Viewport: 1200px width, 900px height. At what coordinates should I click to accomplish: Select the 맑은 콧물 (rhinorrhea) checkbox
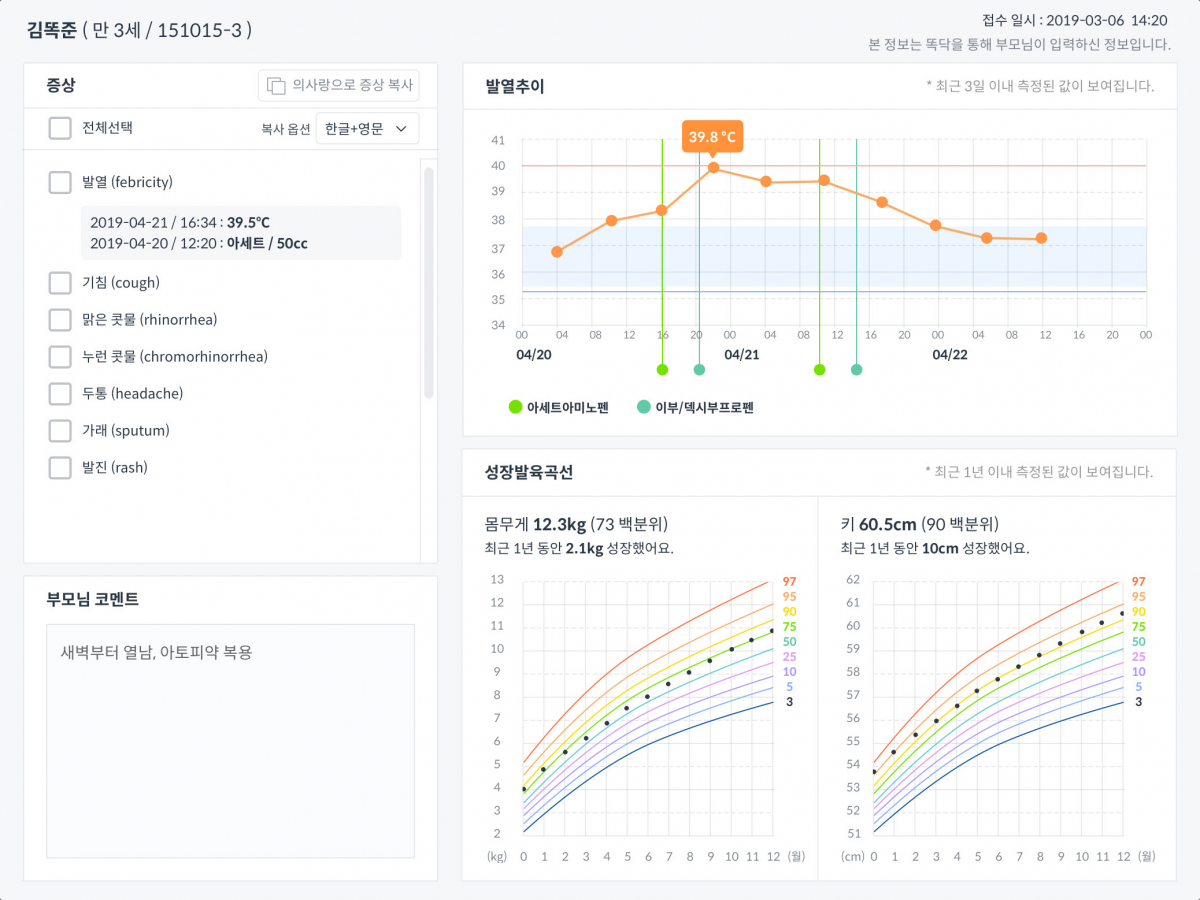60,320
